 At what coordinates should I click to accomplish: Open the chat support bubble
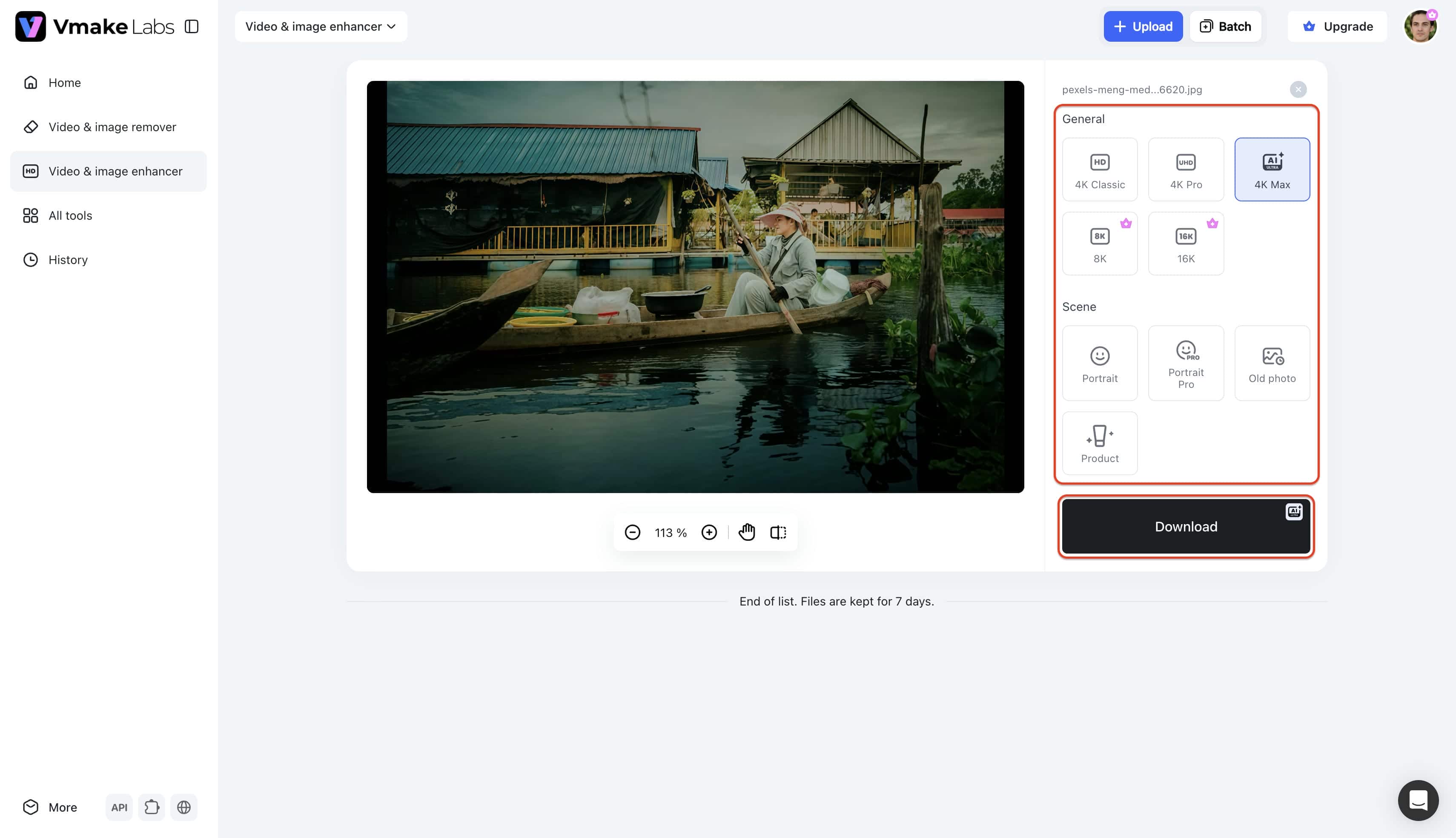1418,800
